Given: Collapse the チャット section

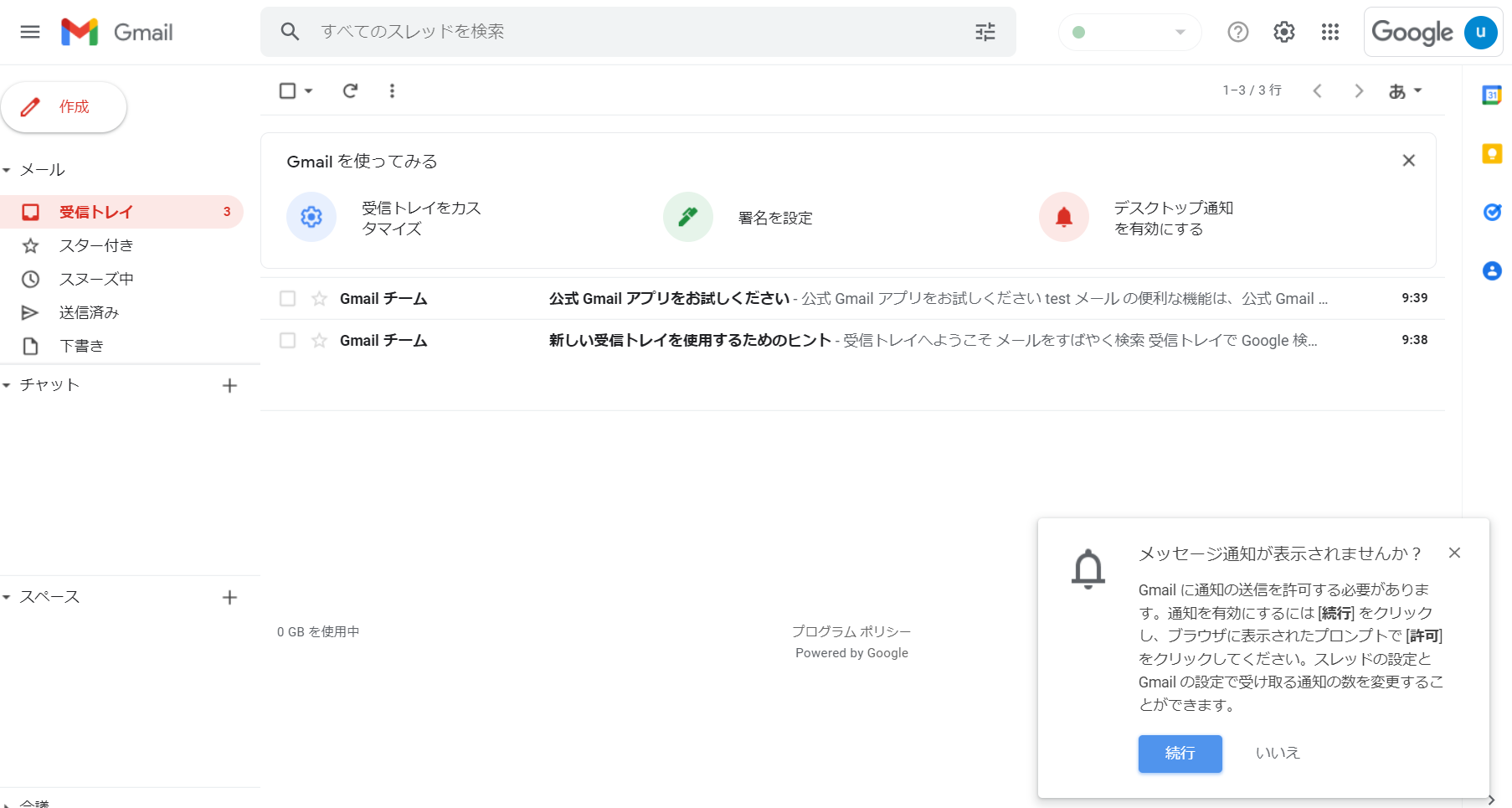Looking at the screenshot, I should click(x=7, y=385).
